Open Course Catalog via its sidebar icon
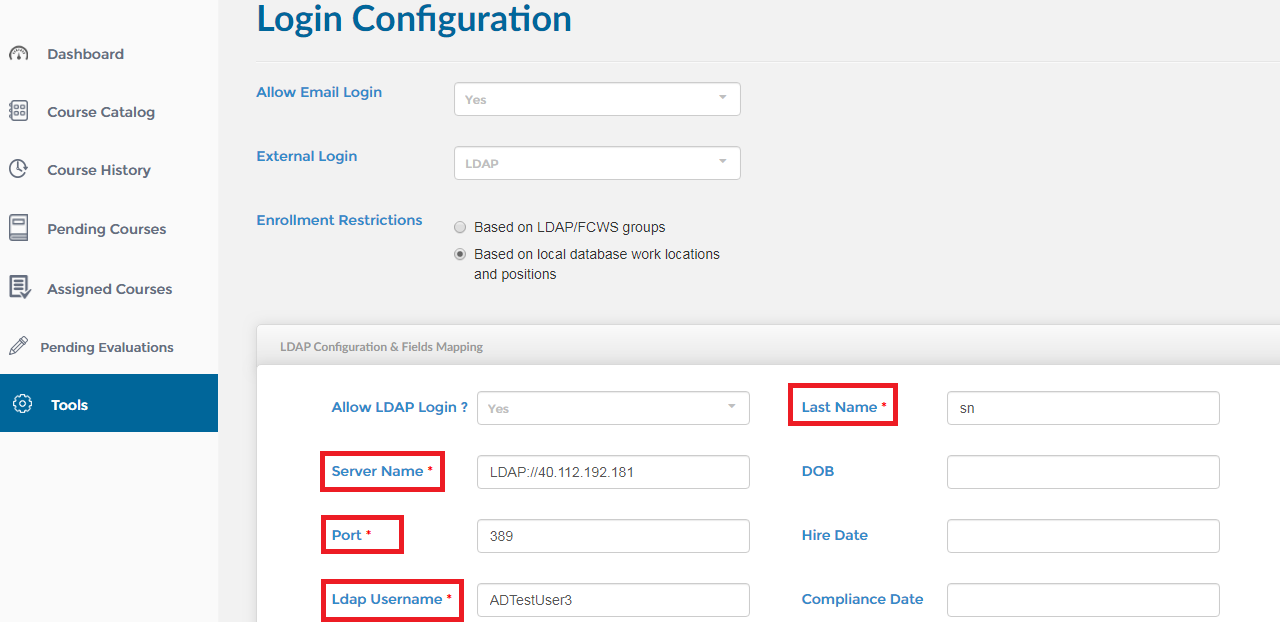This screenshot has width=1280, height=622. pyautogui.click(x=18, y=111)
